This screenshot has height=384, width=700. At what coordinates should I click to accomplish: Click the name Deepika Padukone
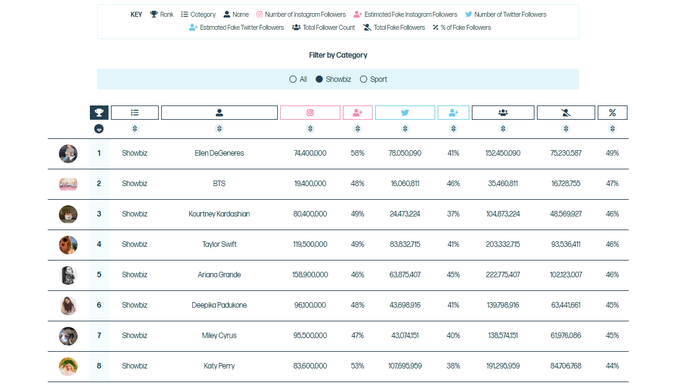click(x=219, y=305)
